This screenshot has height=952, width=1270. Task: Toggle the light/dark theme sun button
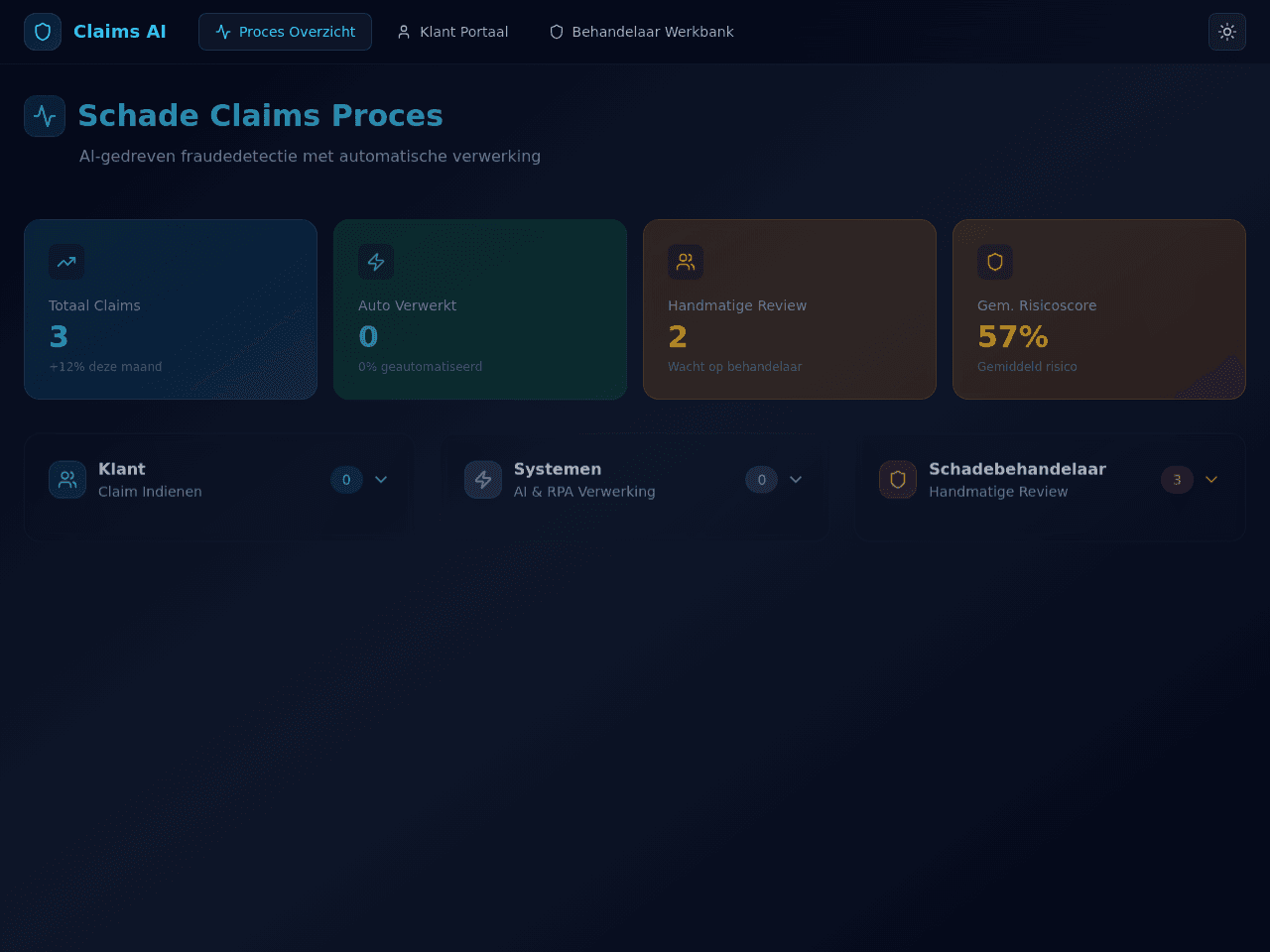[x=1227, y=32]
